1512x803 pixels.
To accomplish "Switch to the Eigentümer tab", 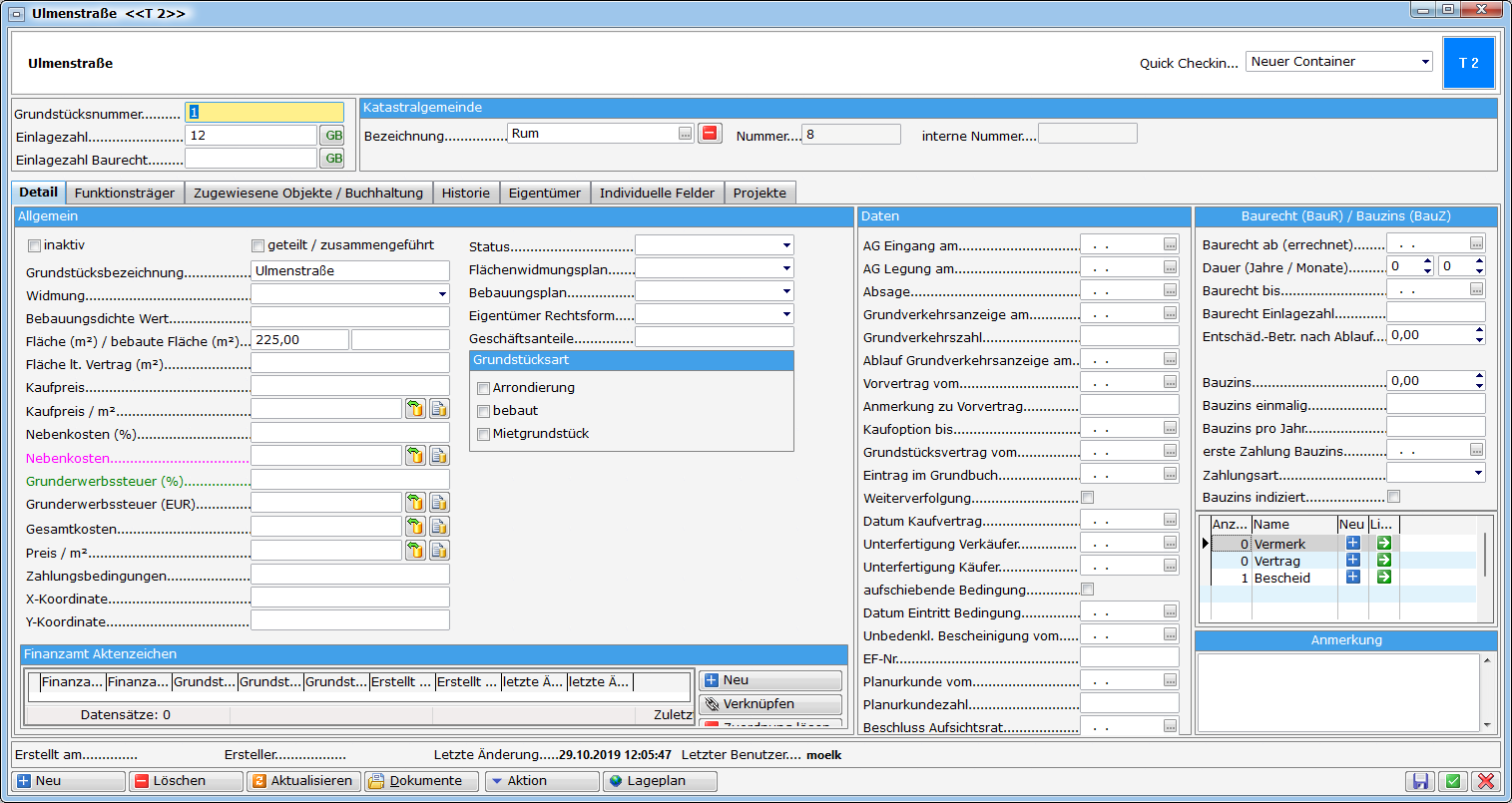I will click(x=544, y=194).
